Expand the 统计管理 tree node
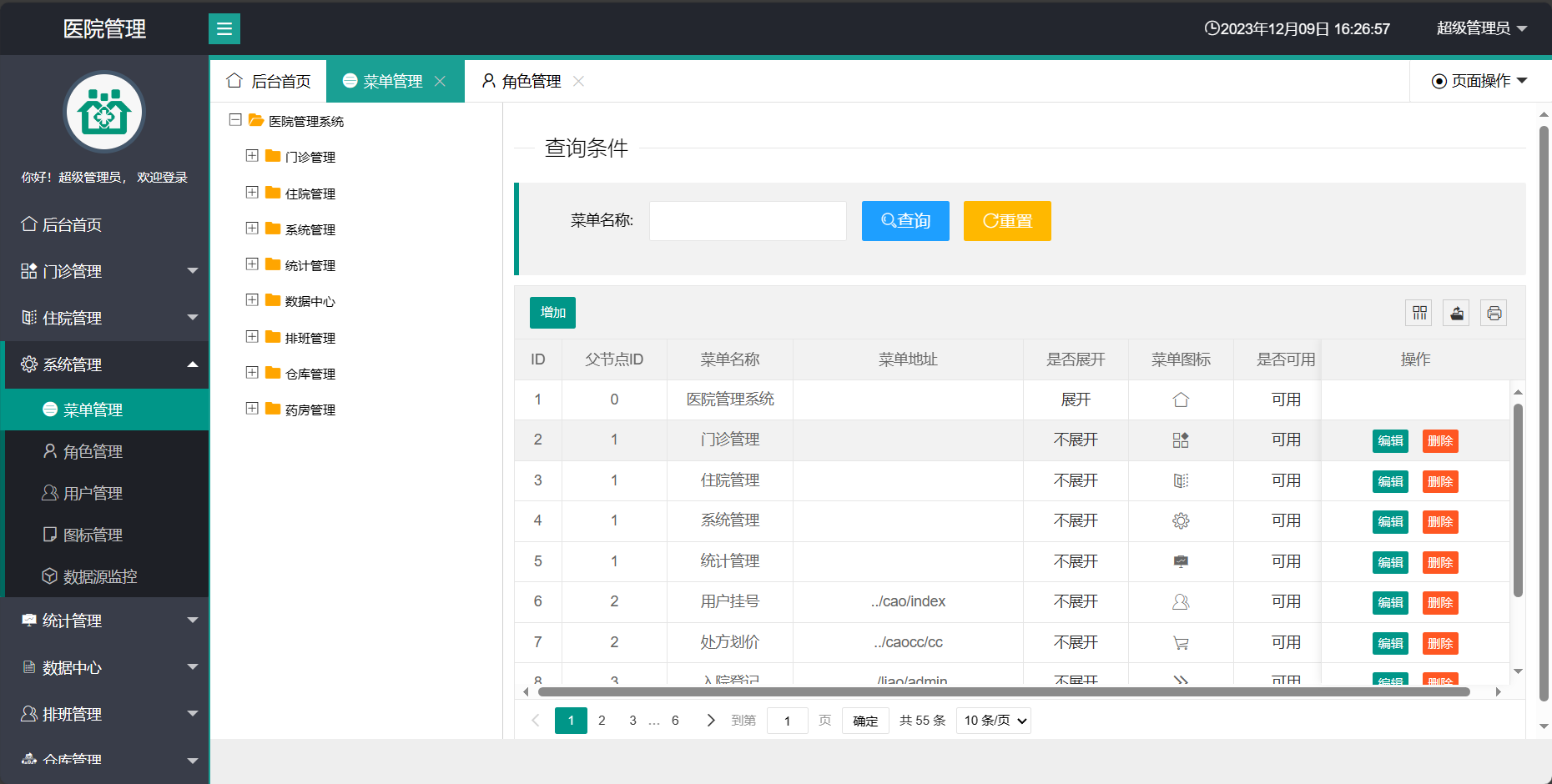The width and height of the screenshot is (1552, 784). tap(252, 264)
